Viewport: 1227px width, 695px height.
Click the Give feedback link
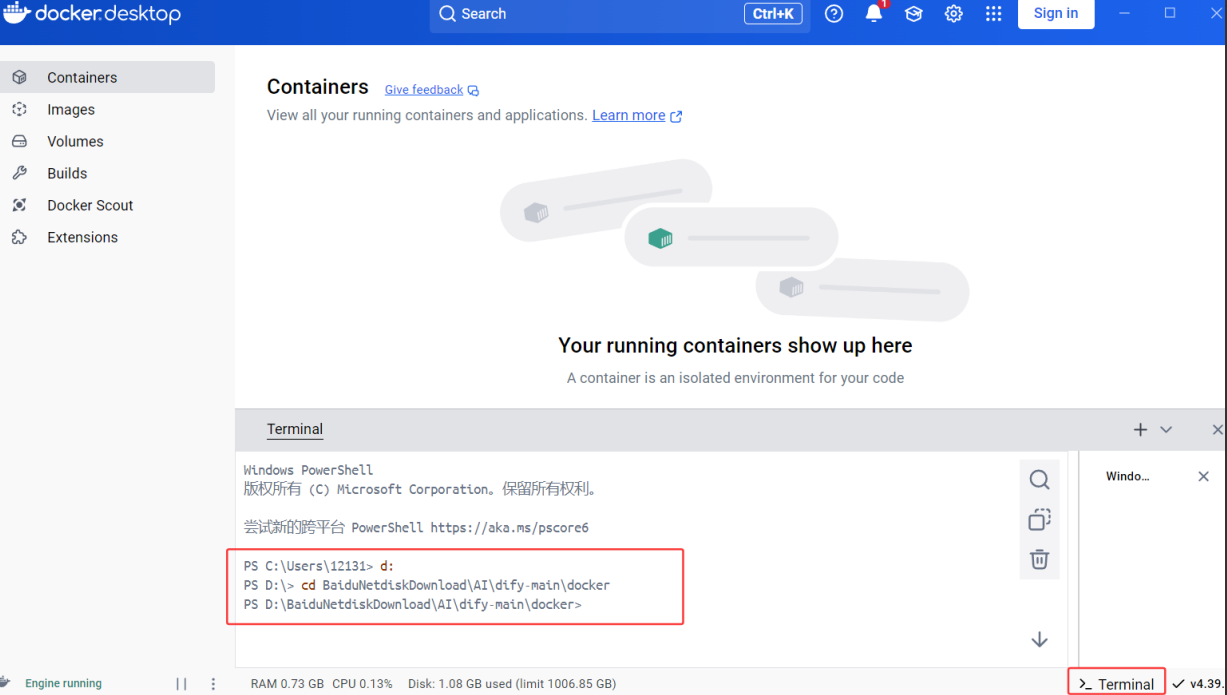click(432, 90)
